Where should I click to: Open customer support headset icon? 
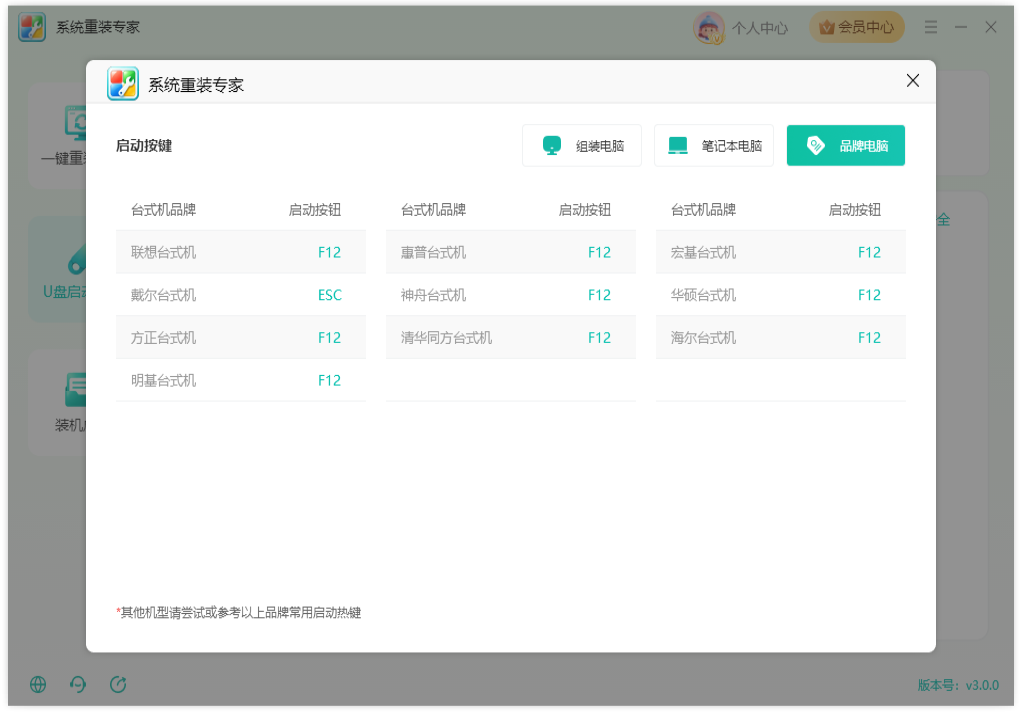coord(78,684)
